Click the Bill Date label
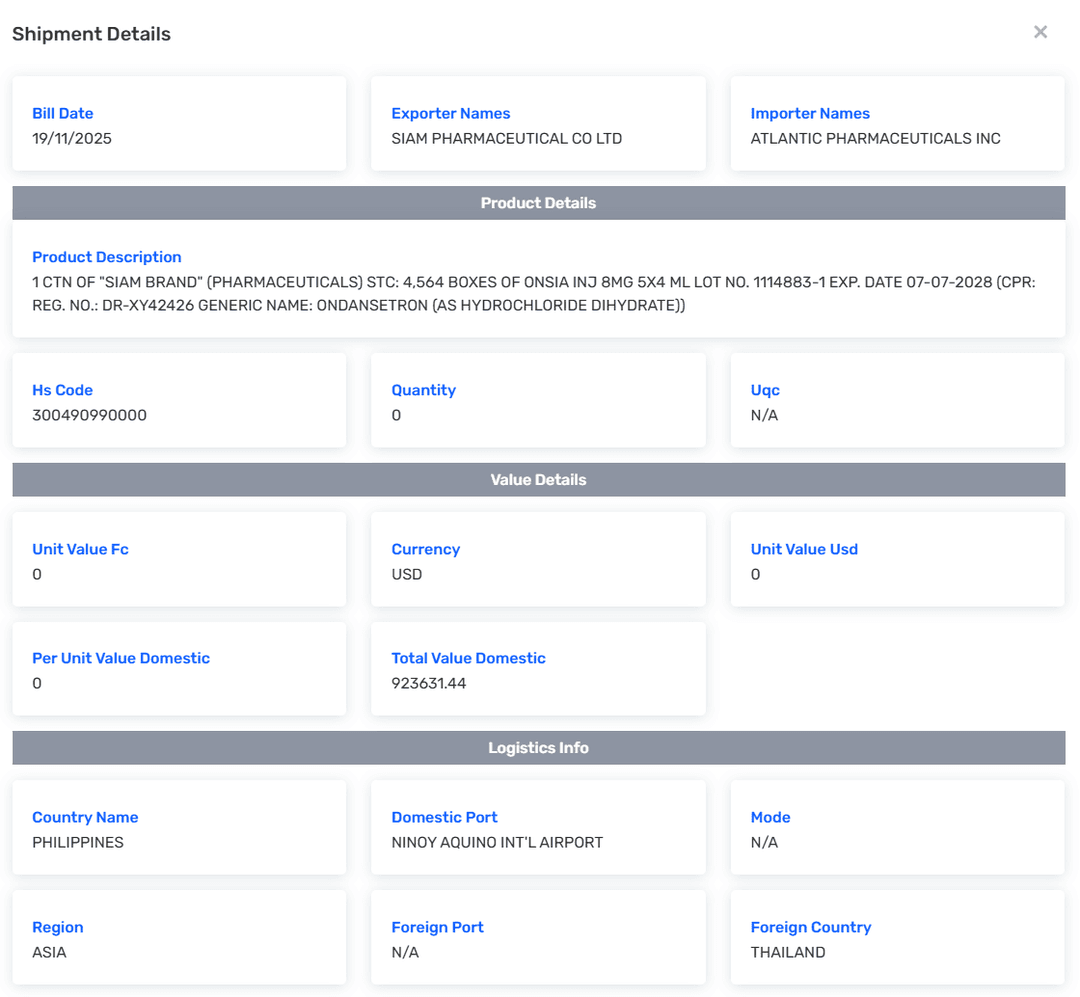Screen dimensions: 1080x997 [62, 114]
